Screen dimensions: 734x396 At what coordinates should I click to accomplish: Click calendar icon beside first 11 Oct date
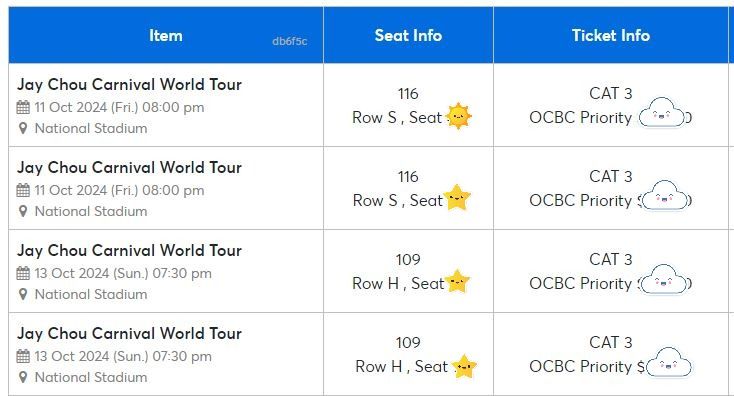coord(23,107)
